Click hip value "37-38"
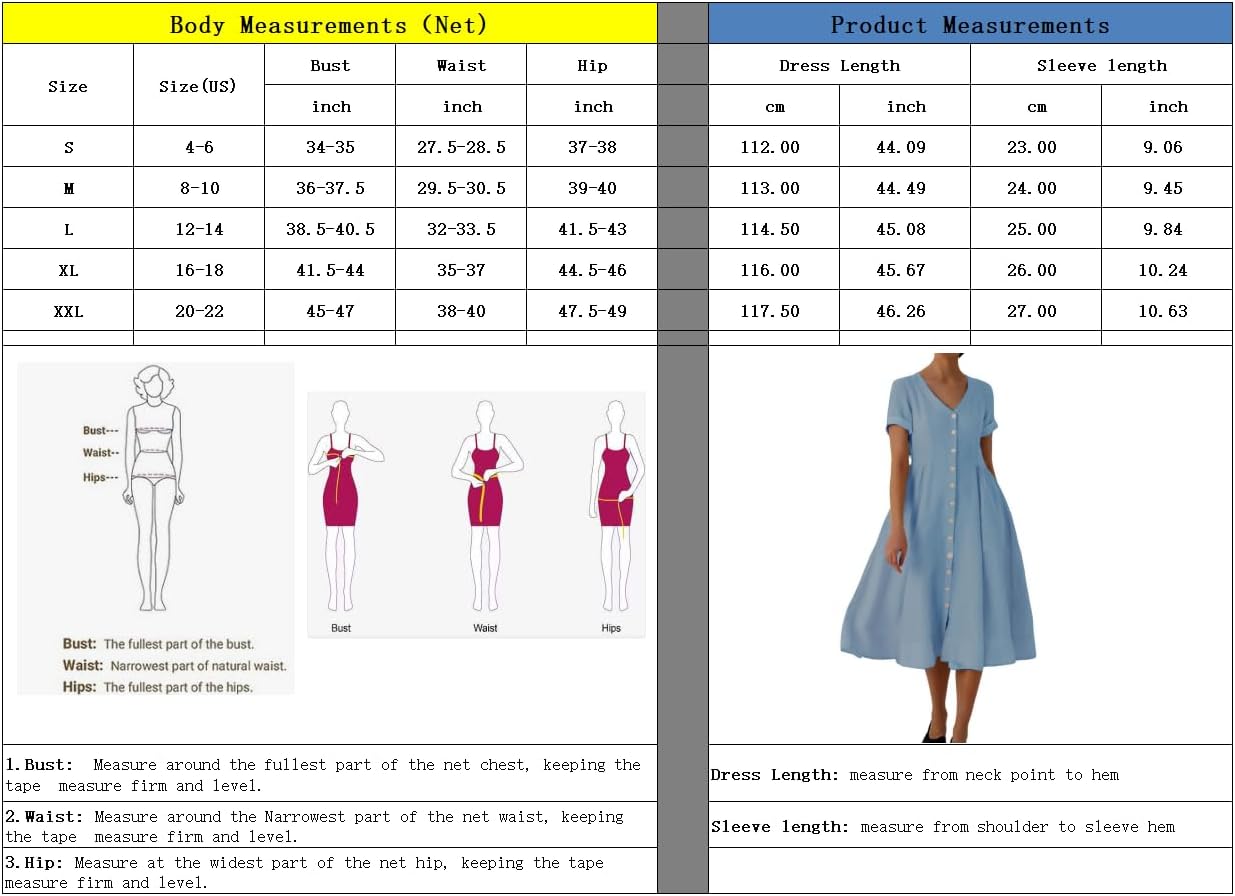Screen dimensions: 1235x896 592,147
